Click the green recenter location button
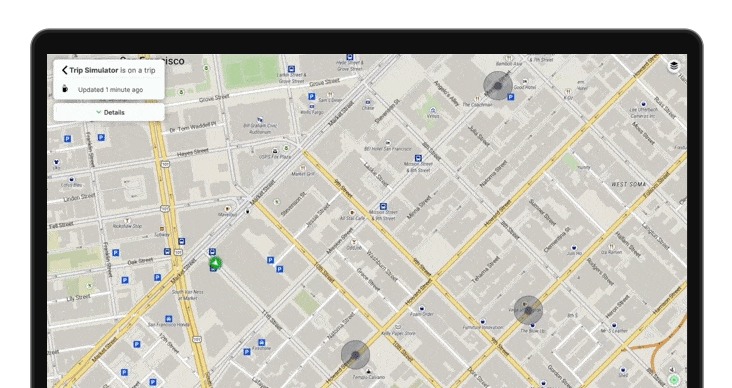 click(x=673, y=380)
